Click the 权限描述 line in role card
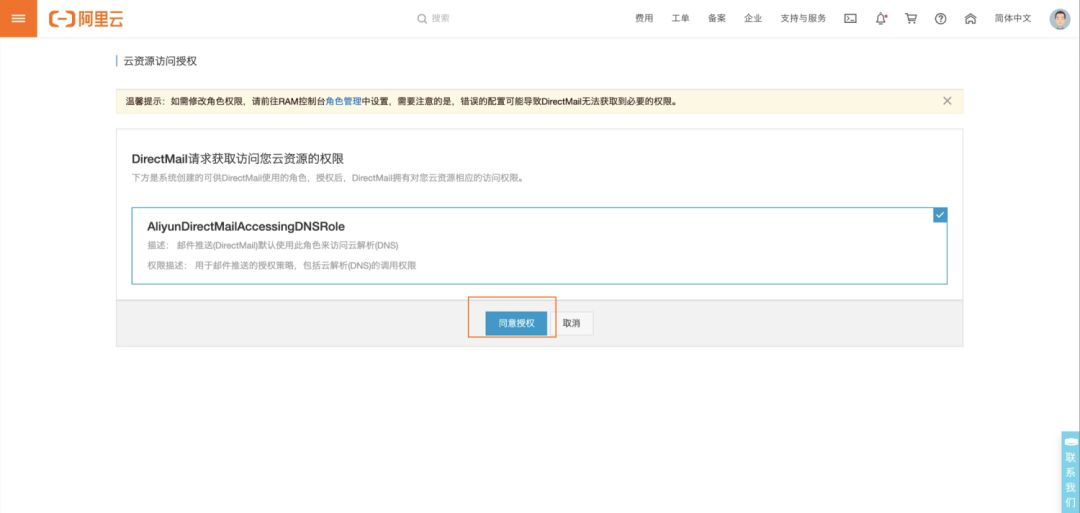Screen dimensions: 1080x513 pos(282,265)
